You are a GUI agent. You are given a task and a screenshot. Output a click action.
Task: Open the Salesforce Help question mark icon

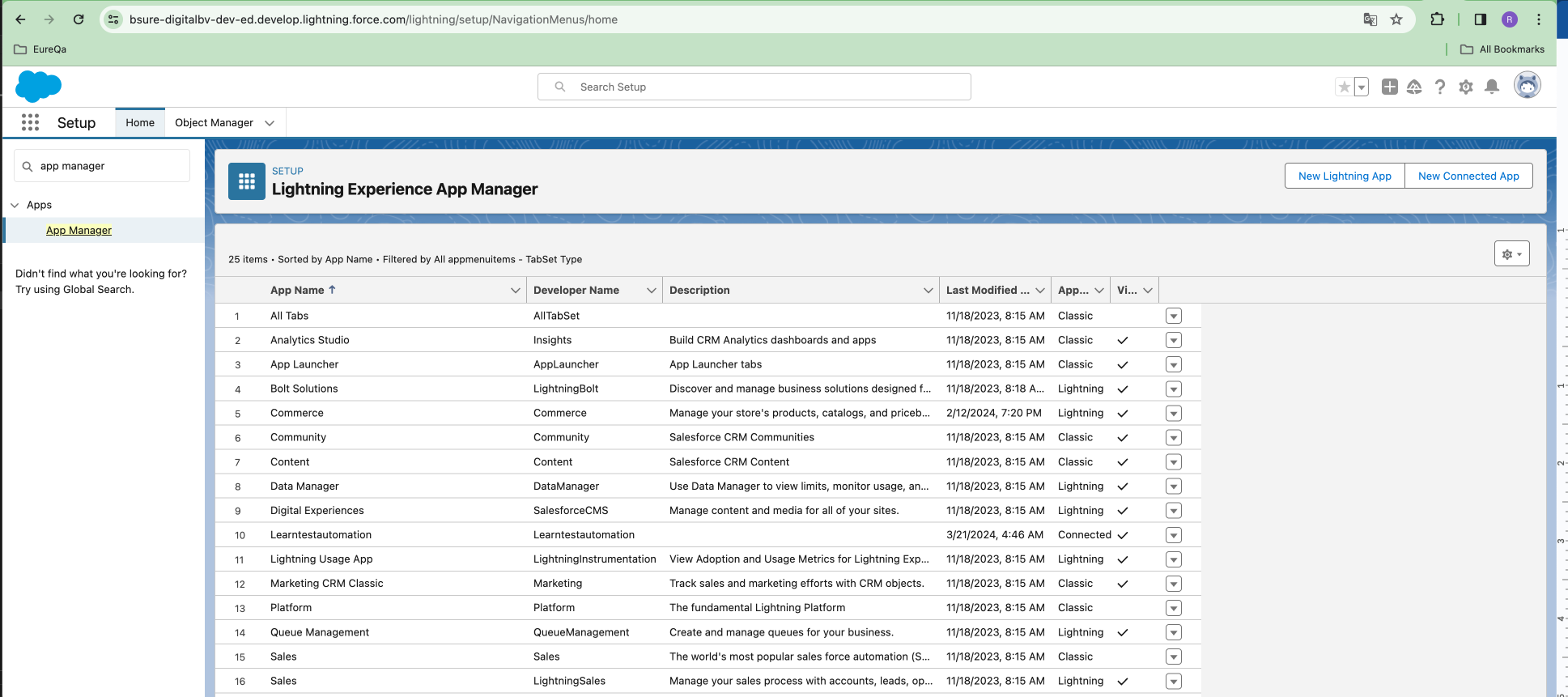coord(1439,87)
